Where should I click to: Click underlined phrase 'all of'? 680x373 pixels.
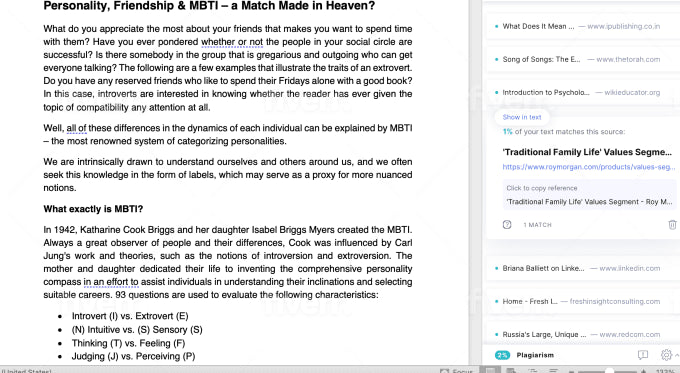coord(76,128)
